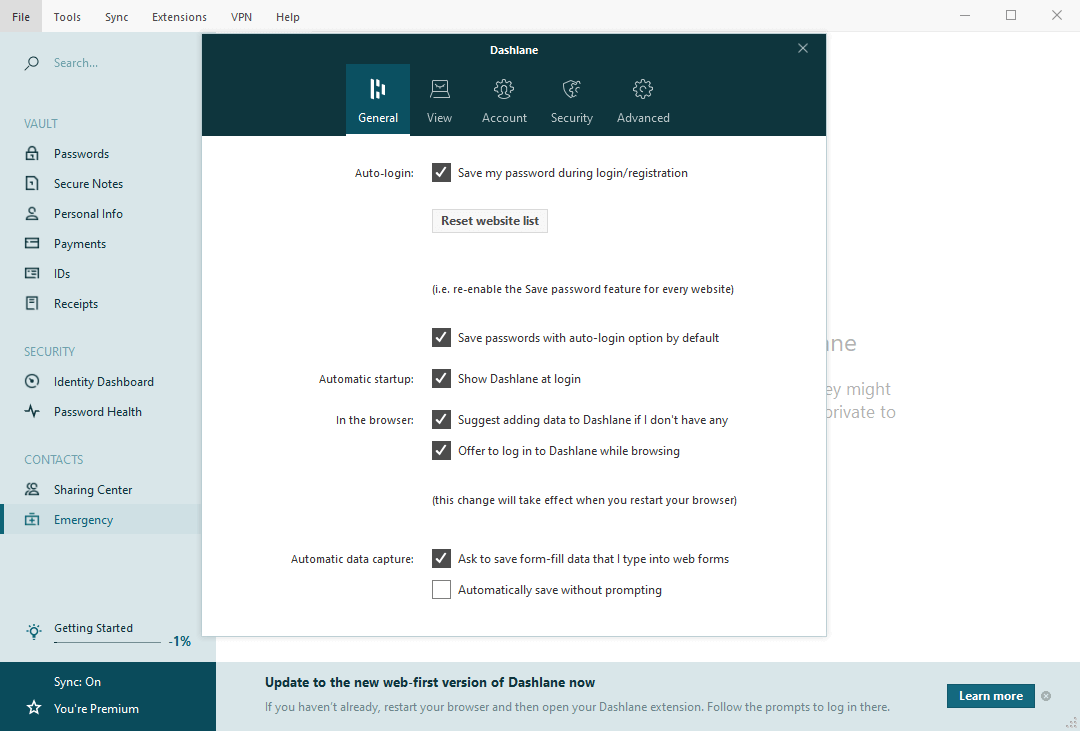Click the View tab monitor icon
The height and width of the screenshot is (731, 1080).
point(439,89)
